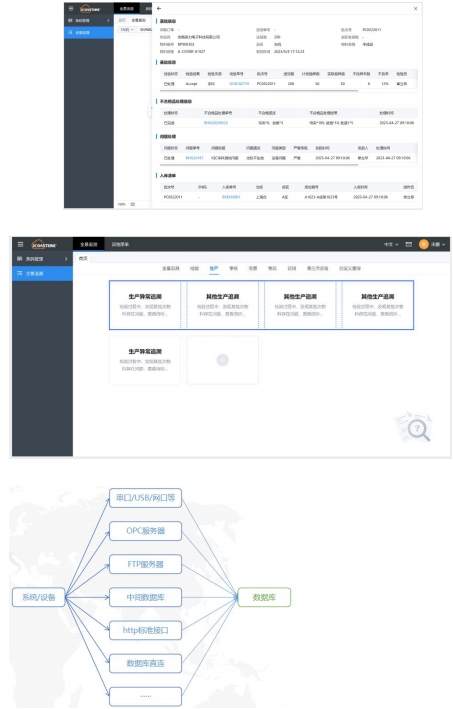Screen dimensions: 453x709
Task: Click the back arrow in the detail panel
Action: point(159,9)
